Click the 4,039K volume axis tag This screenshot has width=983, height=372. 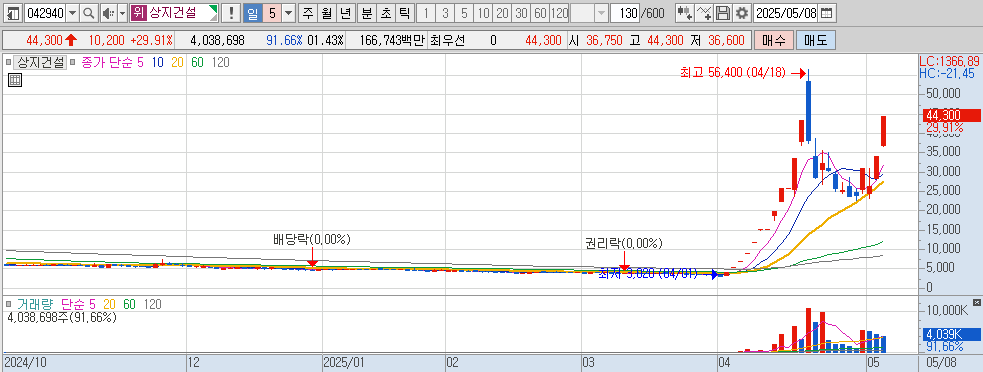point(951,334)
